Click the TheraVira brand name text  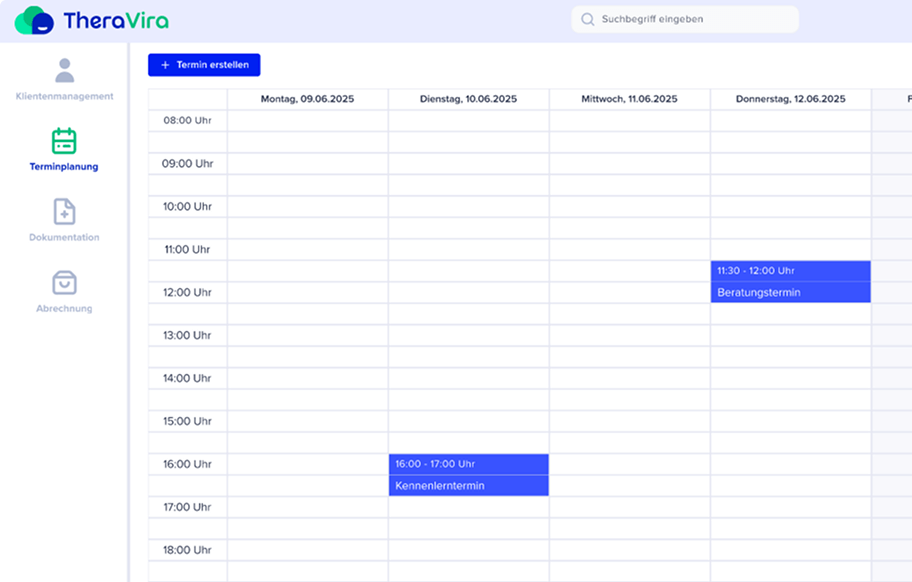pyautogui.click(x=115, y=21)
